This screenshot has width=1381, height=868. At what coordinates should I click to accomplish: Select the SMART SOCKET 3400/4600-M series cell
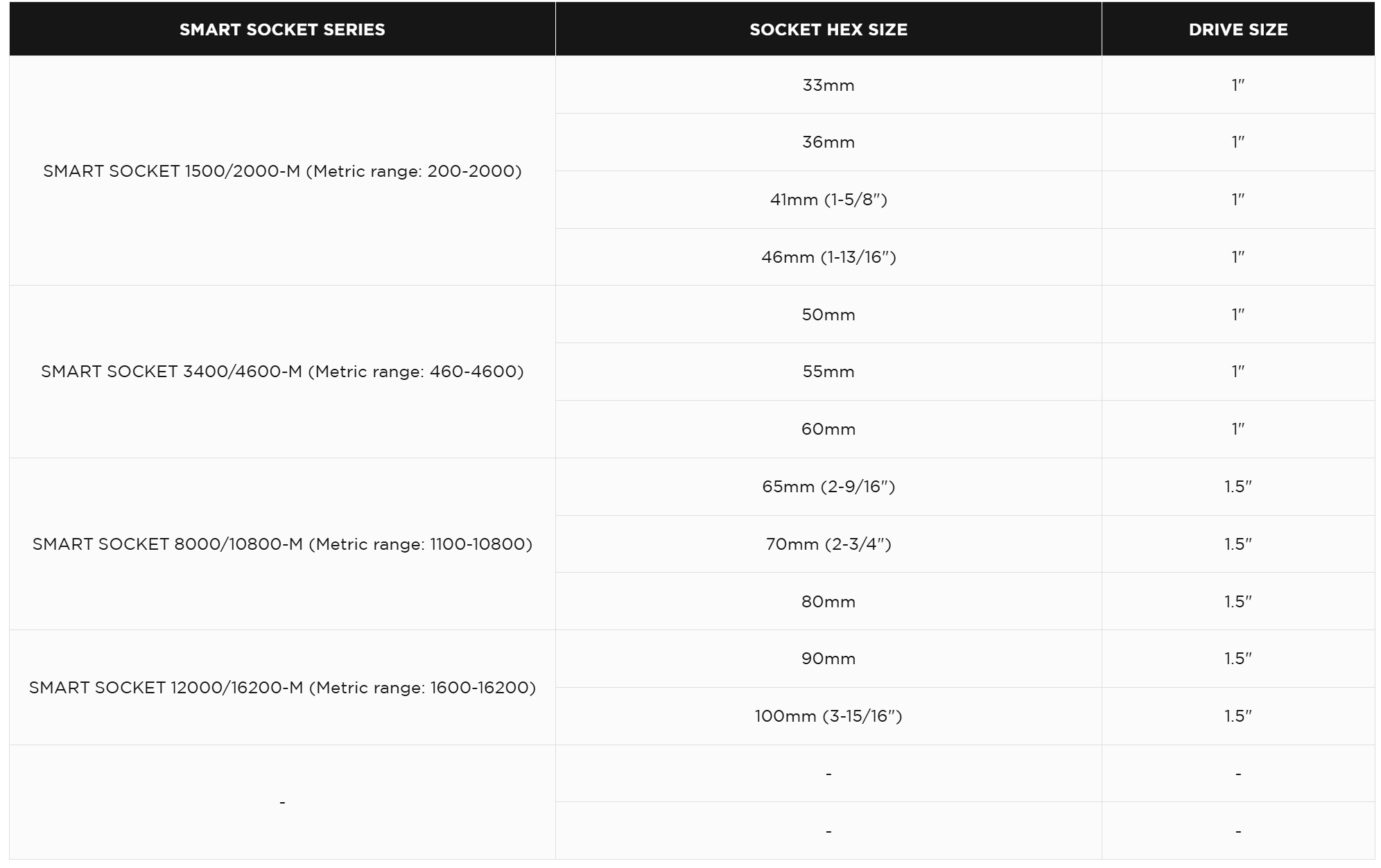pos(282,372)
